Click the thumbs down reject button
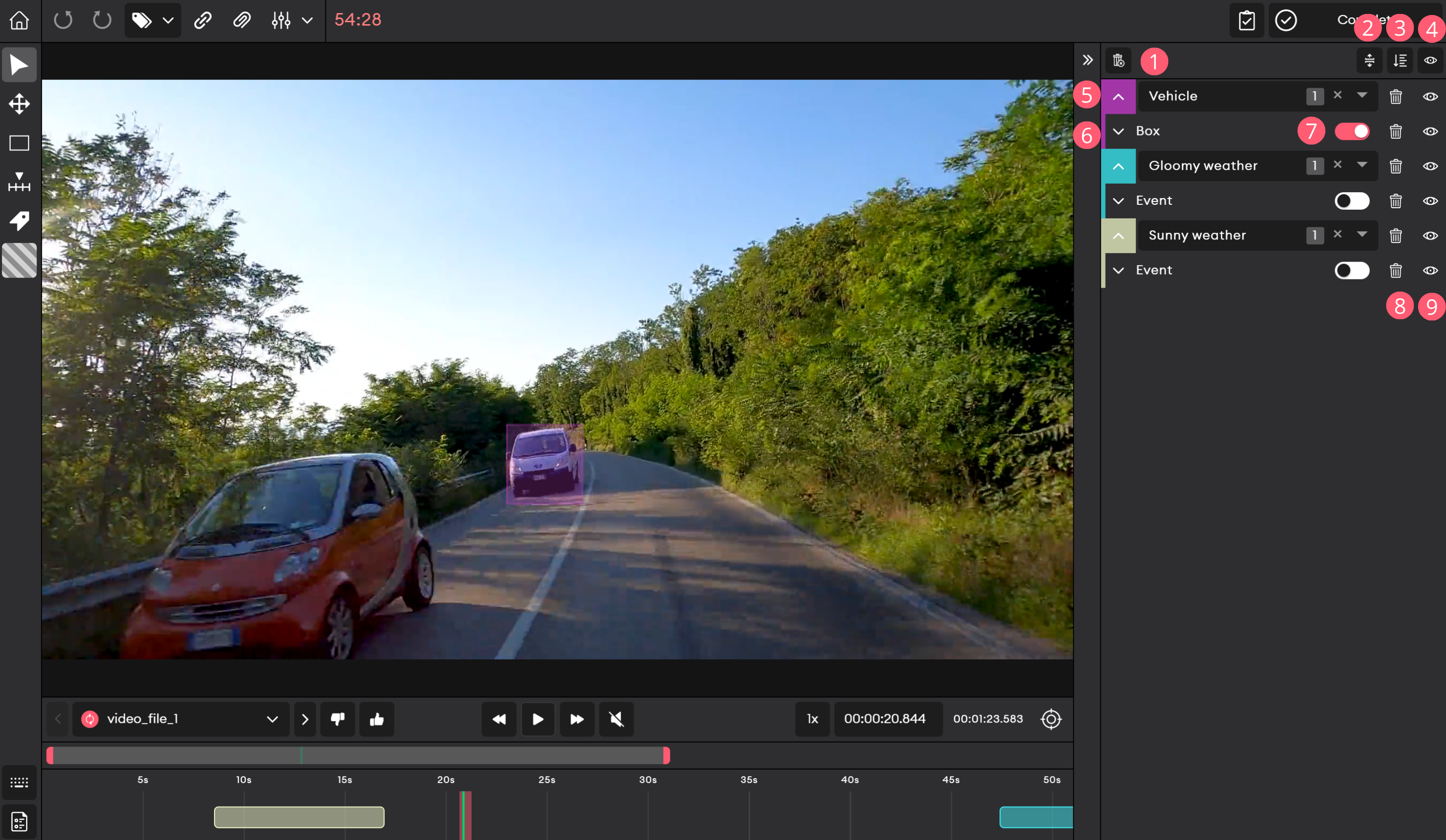 coord(338,719)
